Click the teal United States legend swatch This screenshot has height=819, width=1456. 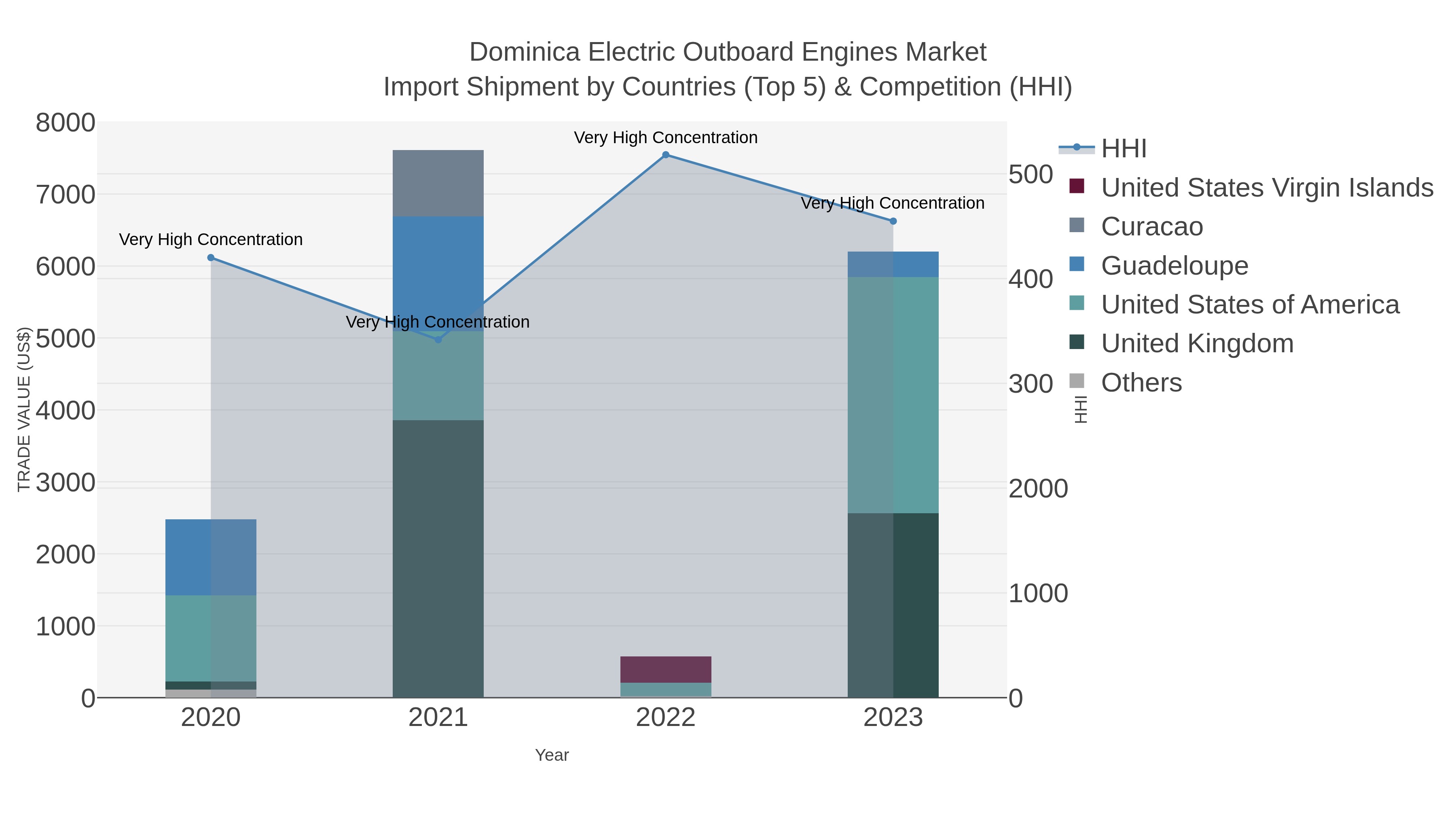tap(1077, 303)
